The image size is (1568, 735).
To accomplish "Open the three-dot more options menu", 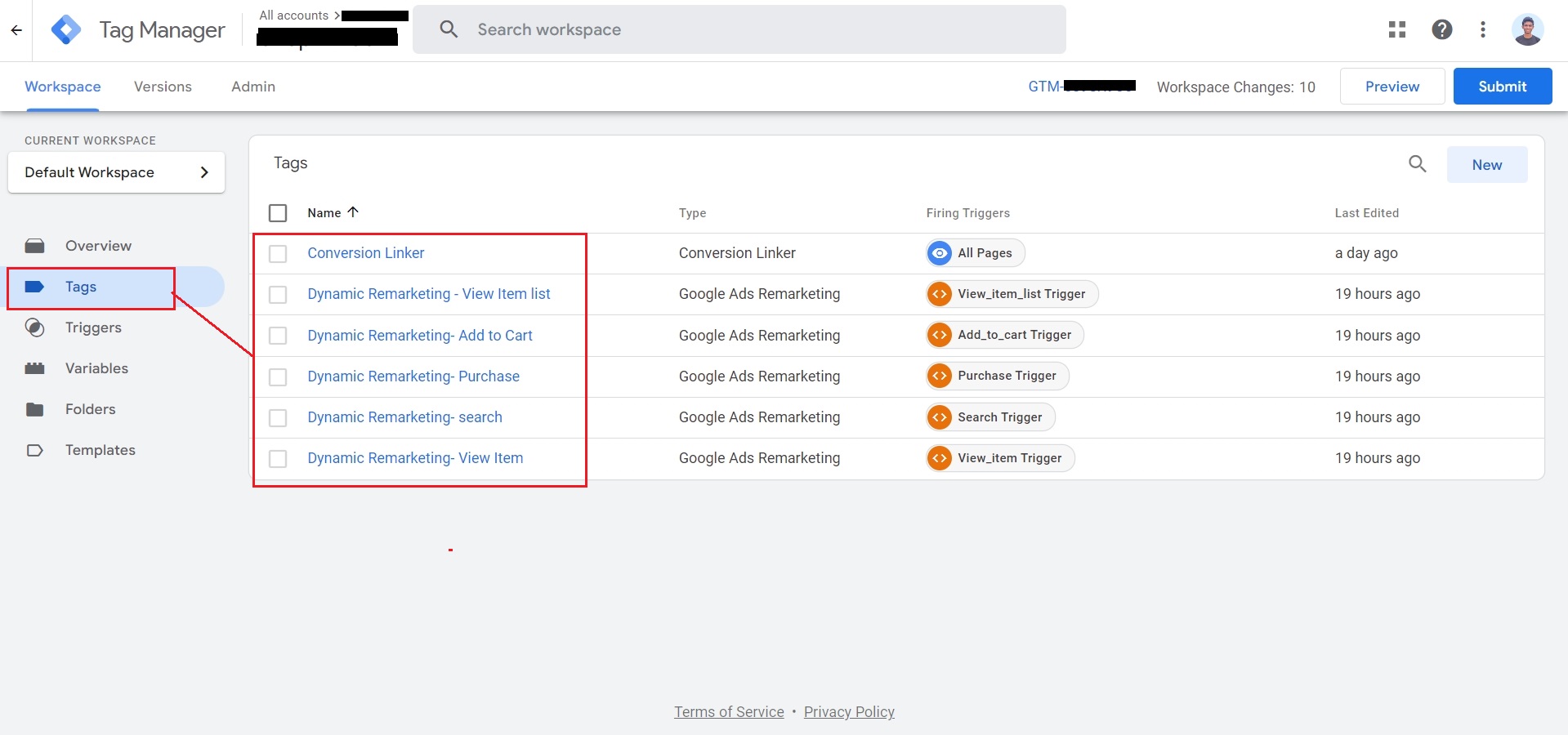I will 1483,29.
